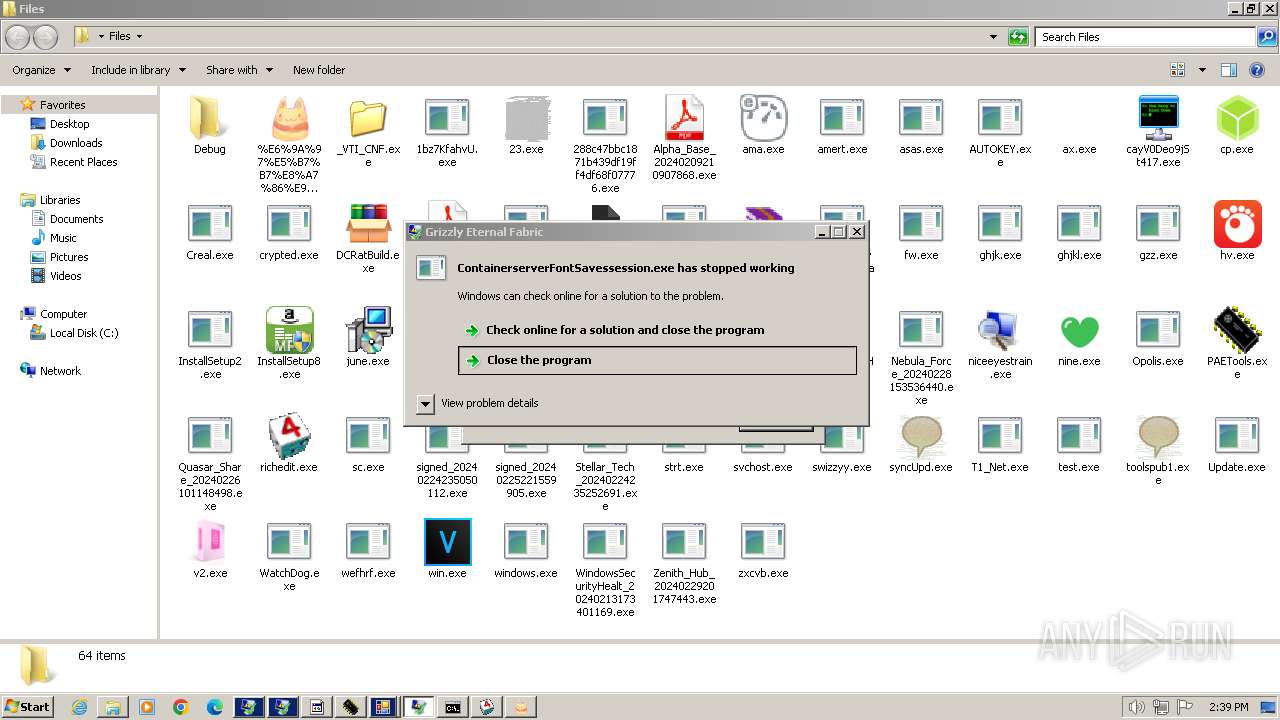Open Documents library

[76, 219]
